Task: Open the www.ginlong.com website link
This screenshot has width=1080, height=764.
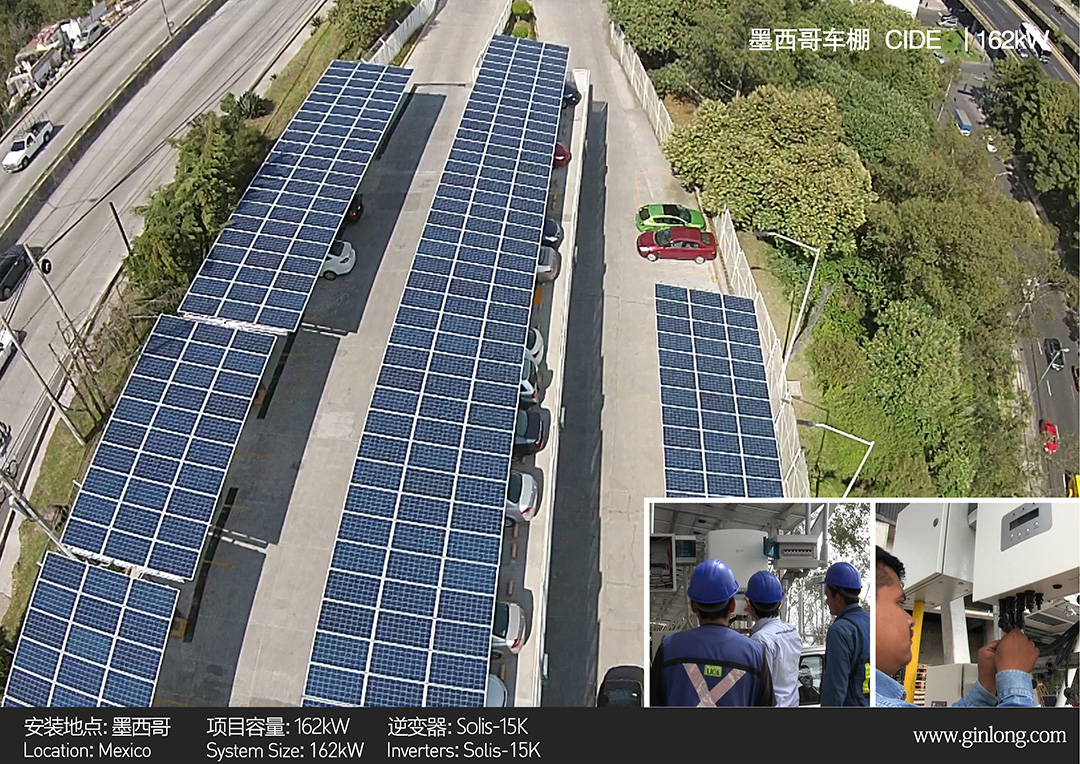Action: (989, 736)
